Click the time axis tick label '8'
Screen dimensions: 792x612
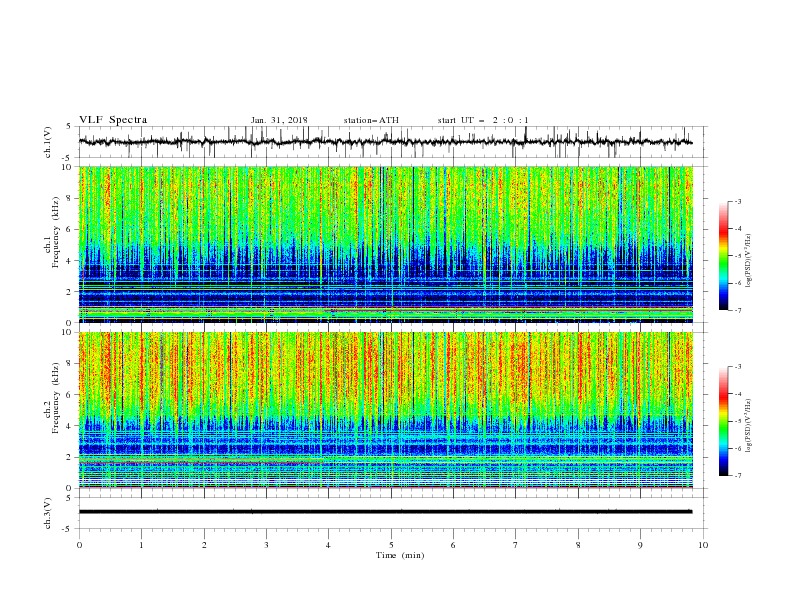pyautogui.click(x=578, y=545)
